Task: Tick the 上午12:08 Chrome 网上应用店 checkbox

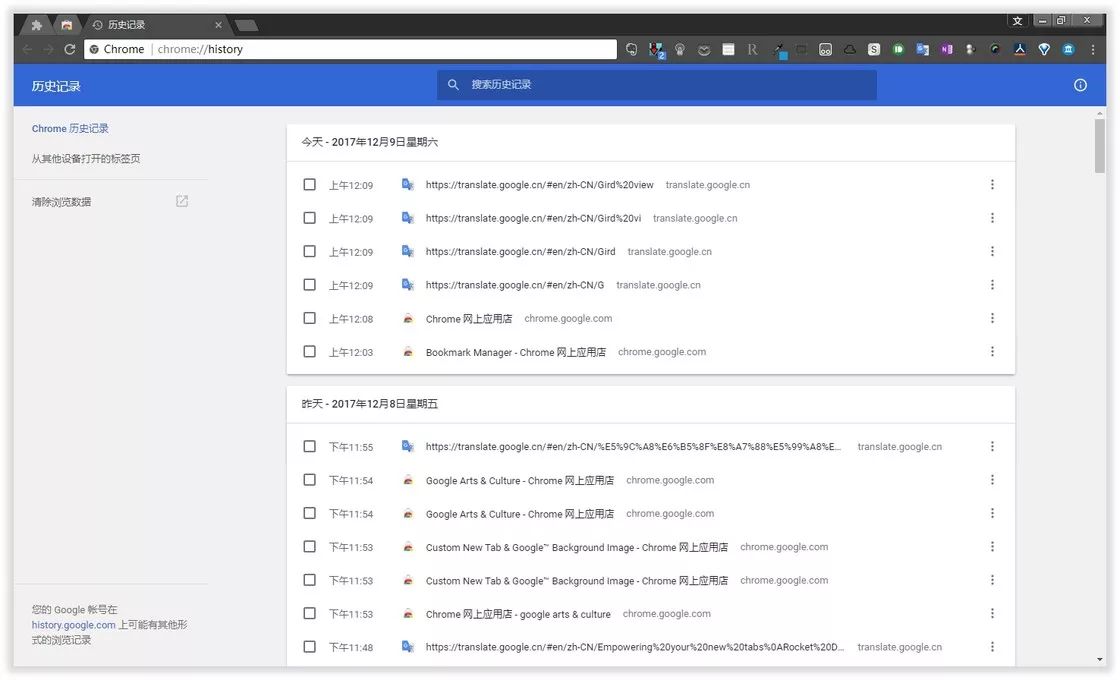Action: [x=309, y=318]
